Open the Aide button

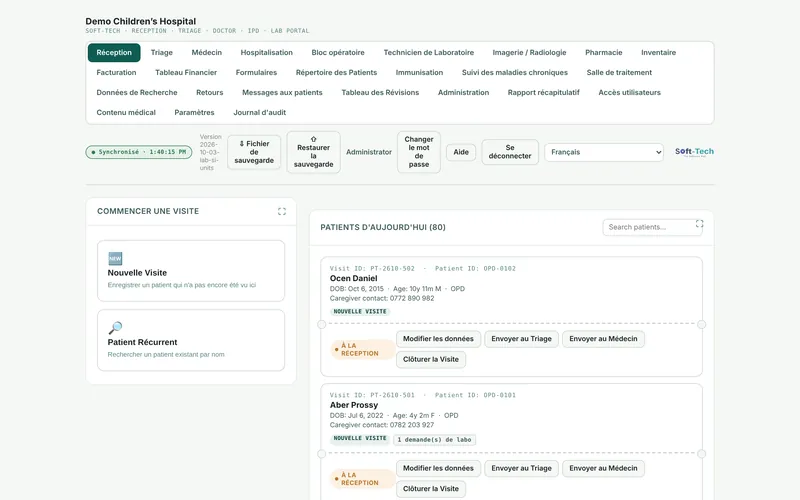pyautogui.click(x=461, y=152)
